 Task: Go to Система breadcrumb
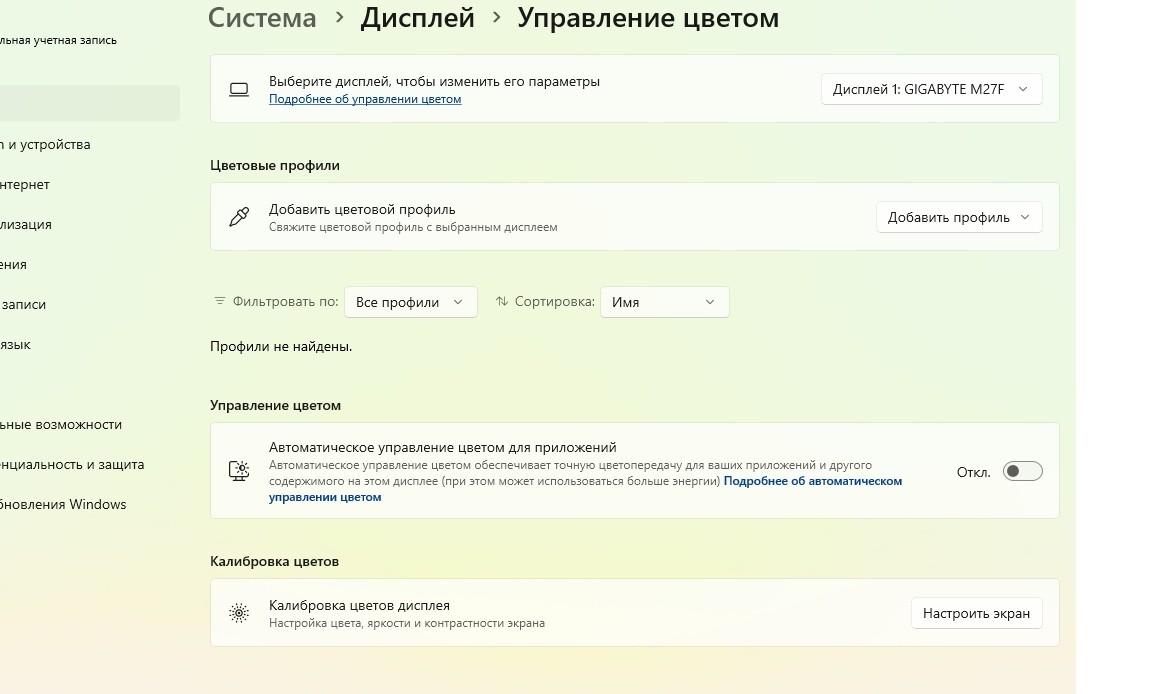click(x=262, y=18)
